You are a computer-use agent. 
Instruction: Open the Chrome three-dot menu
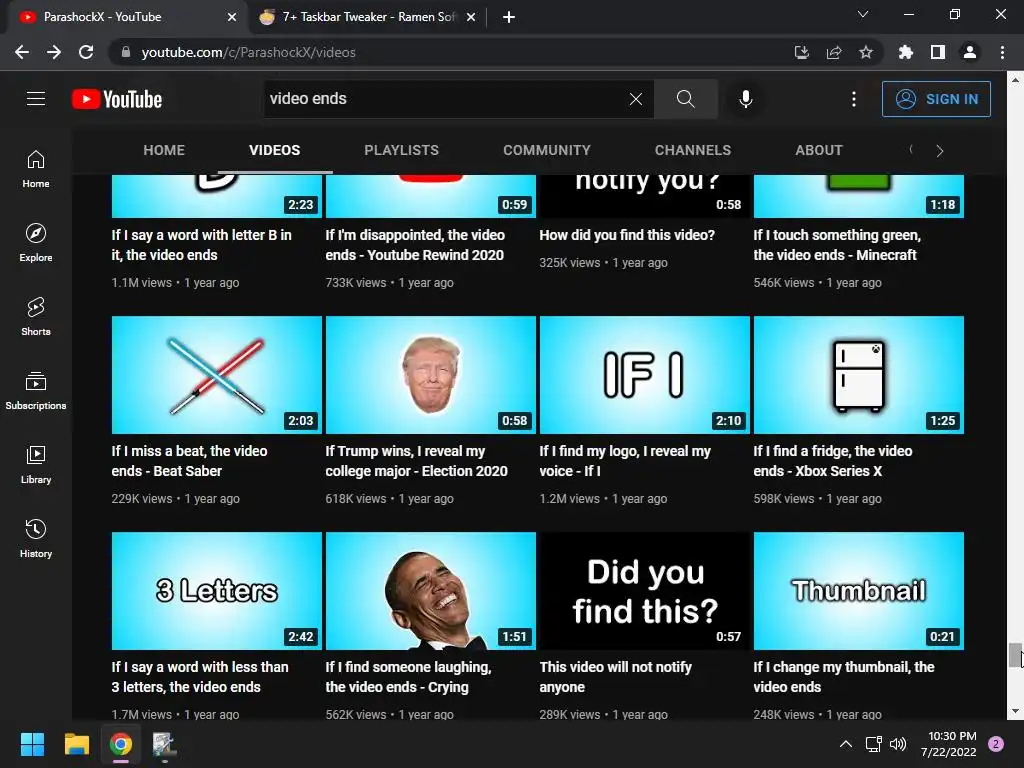point(1002,52)
